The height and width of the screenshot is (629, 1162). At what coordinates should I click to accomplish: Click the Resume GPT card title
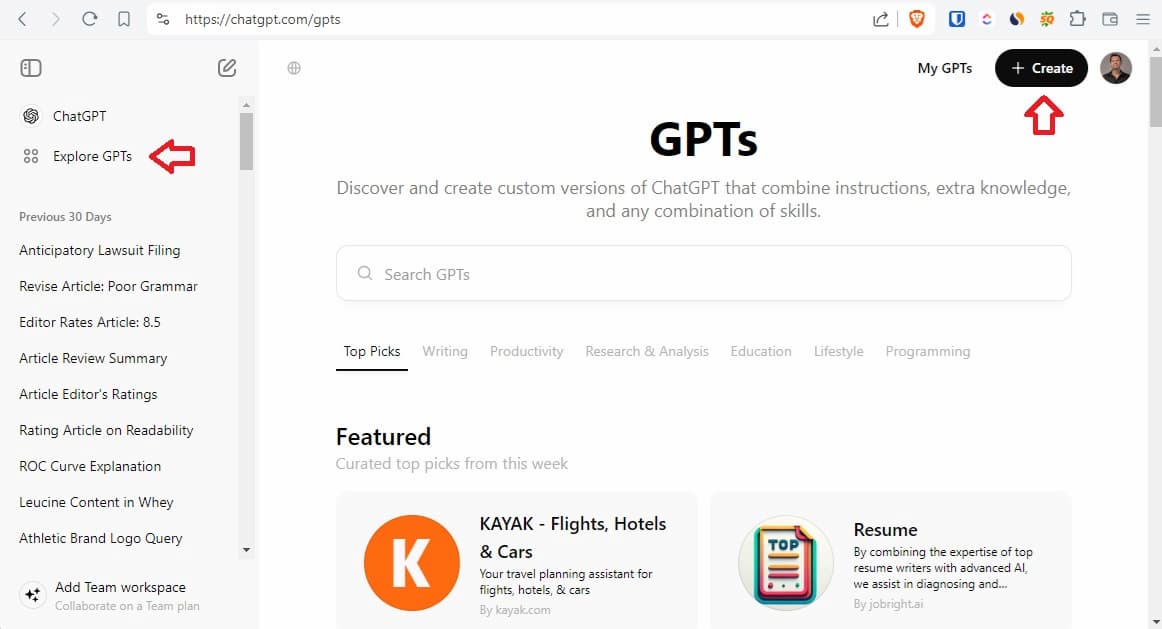pos(886,530)
